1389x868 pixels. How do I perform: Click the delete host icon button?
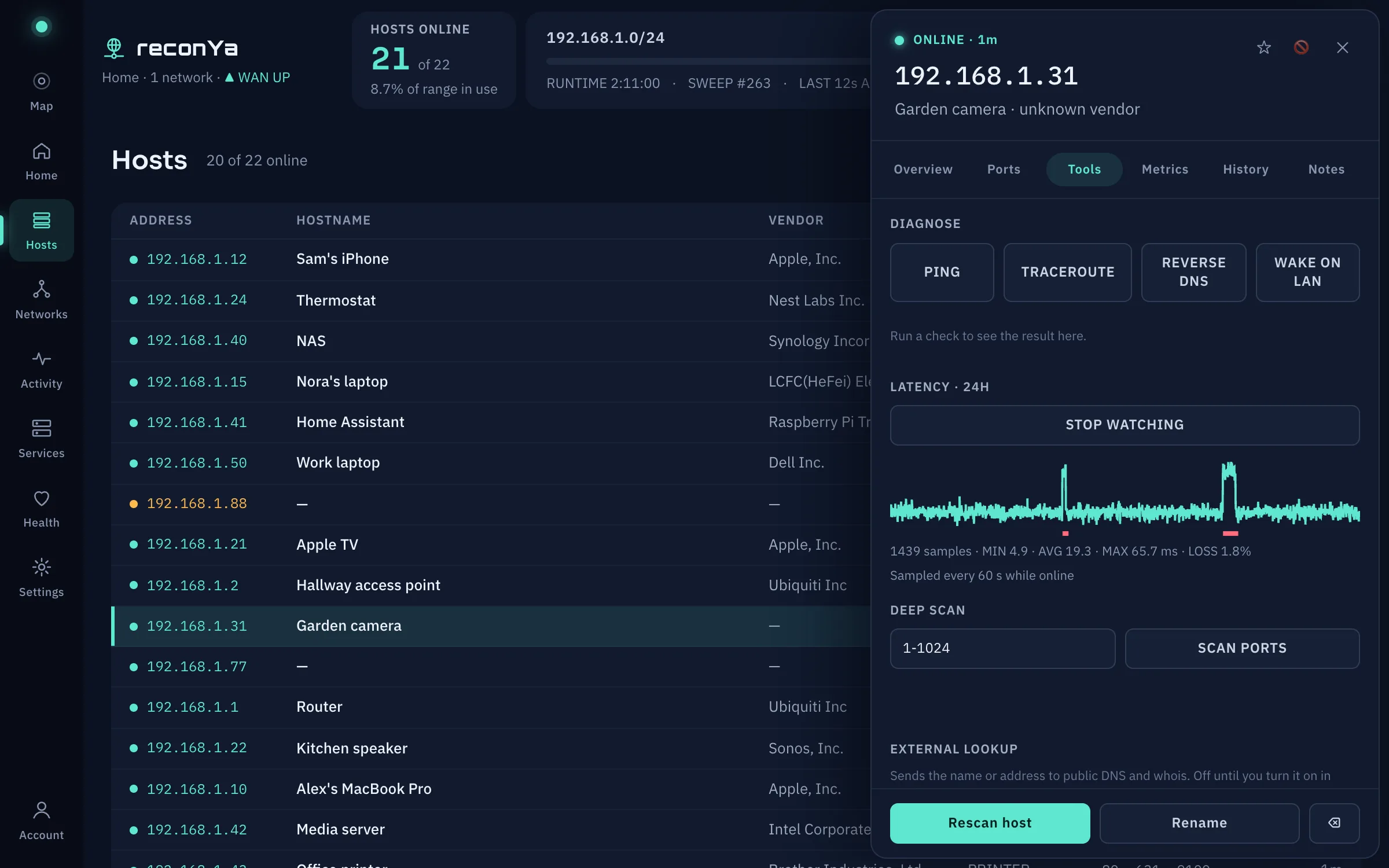coord(1334,823)
